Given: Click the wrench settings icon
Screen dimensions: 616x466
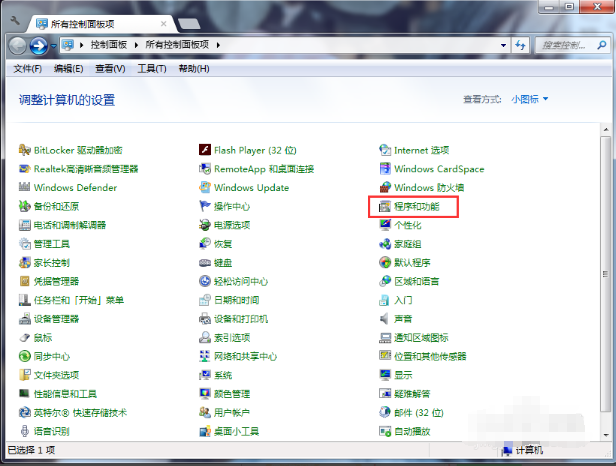Looking at the screenshot, I should (15, 20).
